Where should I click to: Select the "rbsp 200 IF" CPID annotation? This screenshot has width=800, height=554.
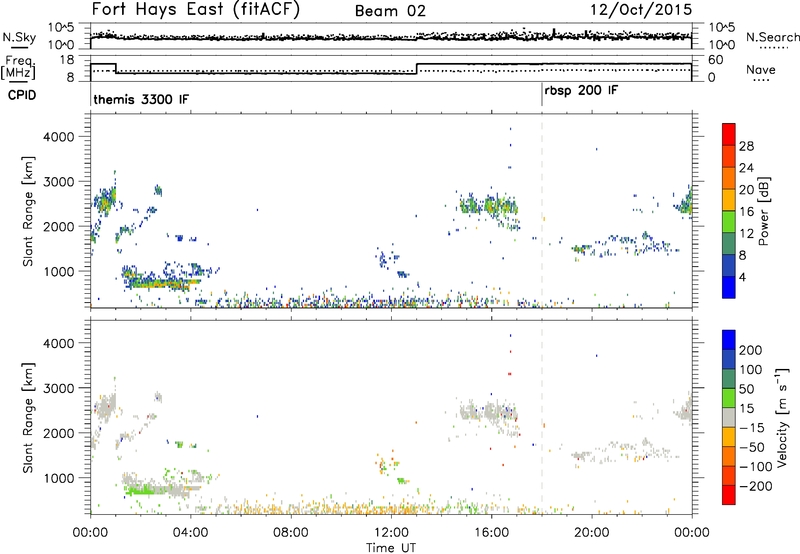point(581,91)
